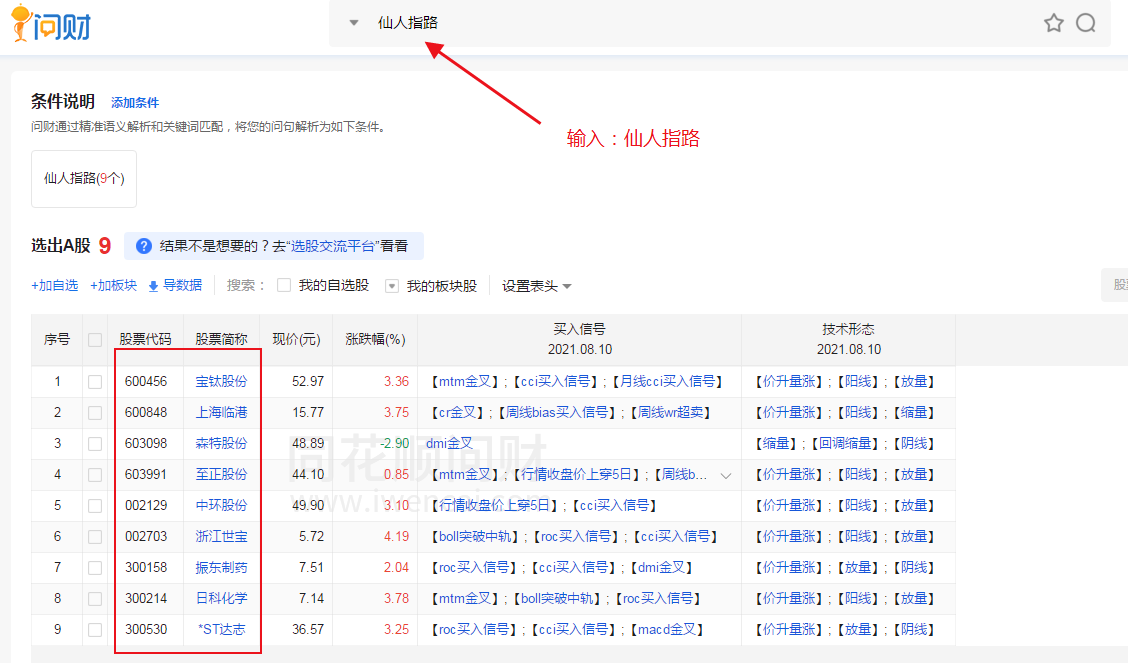Viewport: 1128px width, 663px height.
Task: Expand 设置表头 dropdown
Action: pos(537,286)
